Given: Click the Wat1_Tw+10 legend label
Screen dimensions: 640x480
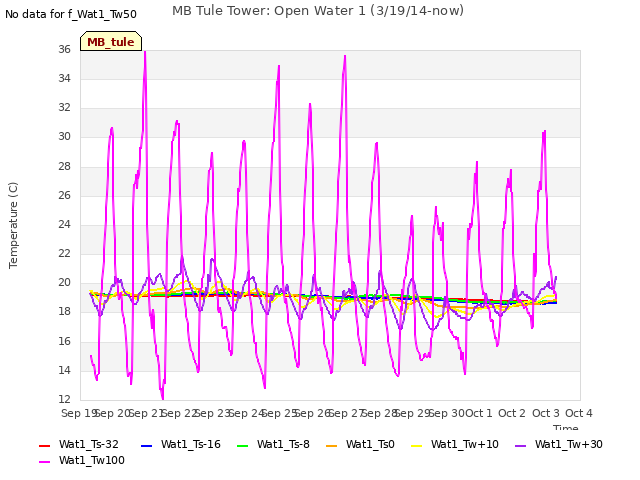Looking at the screenshot, I should point(465,444).
